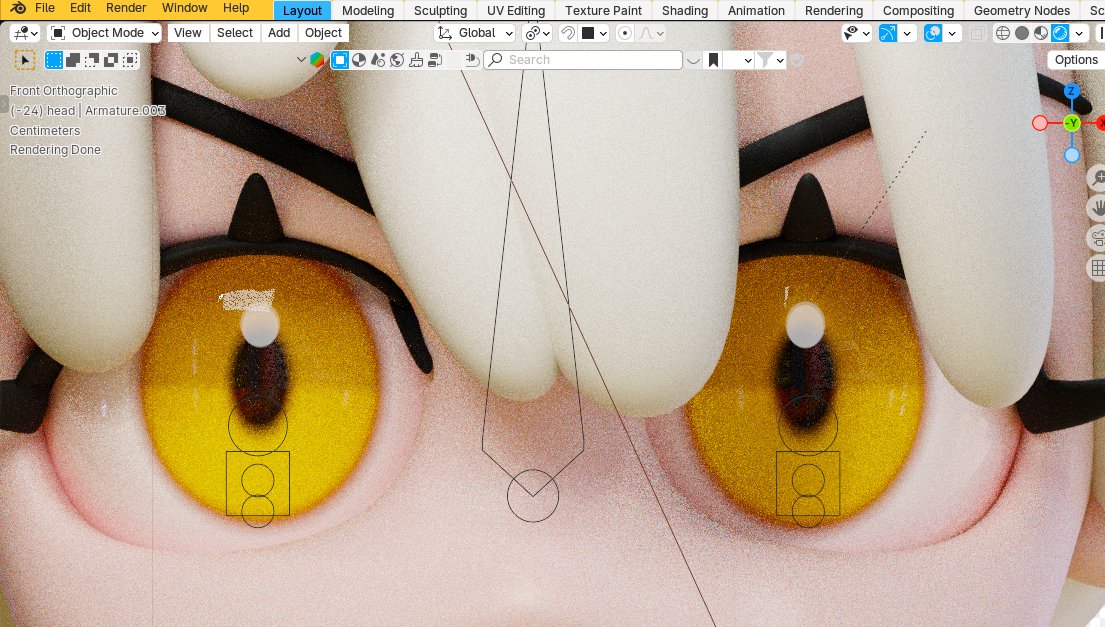Viewport: 1105px width, 627px height.
Task: Switch to the UV Editing workspace tab
Action: (x=516, y=11)
